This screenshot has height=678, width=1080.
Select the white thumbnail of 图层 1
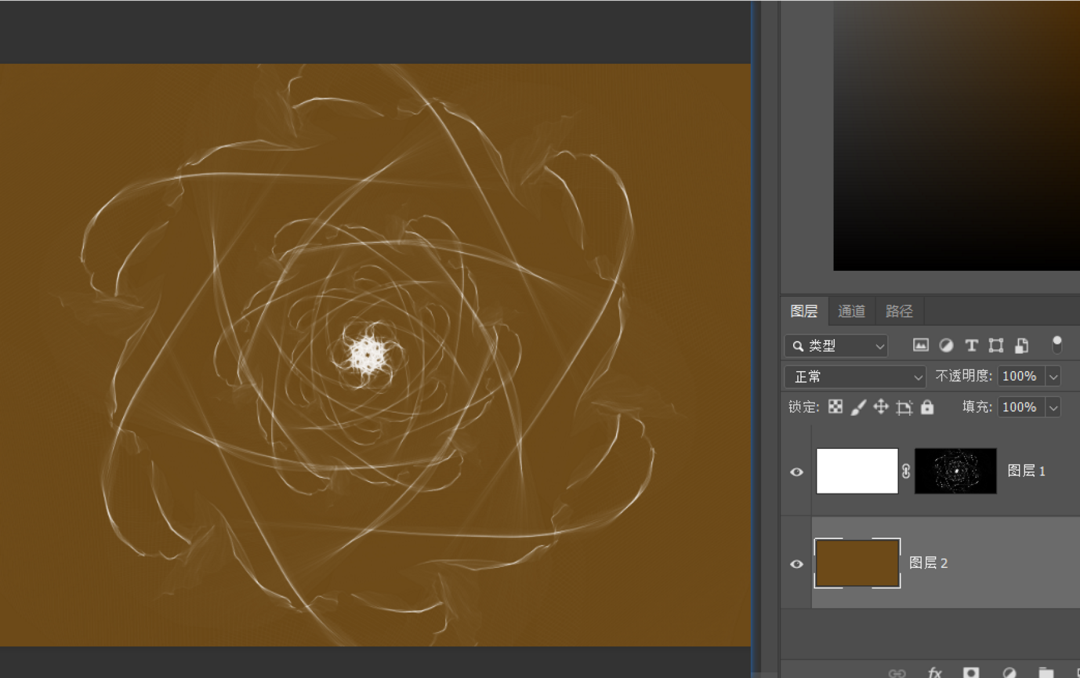coord(858,471)
